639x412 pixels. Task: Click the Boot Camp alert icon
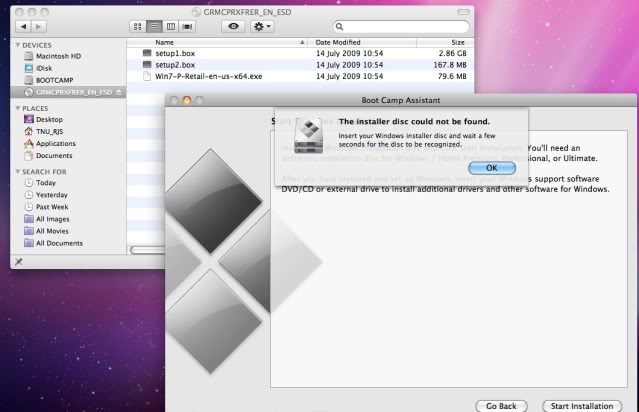[308, 136]
